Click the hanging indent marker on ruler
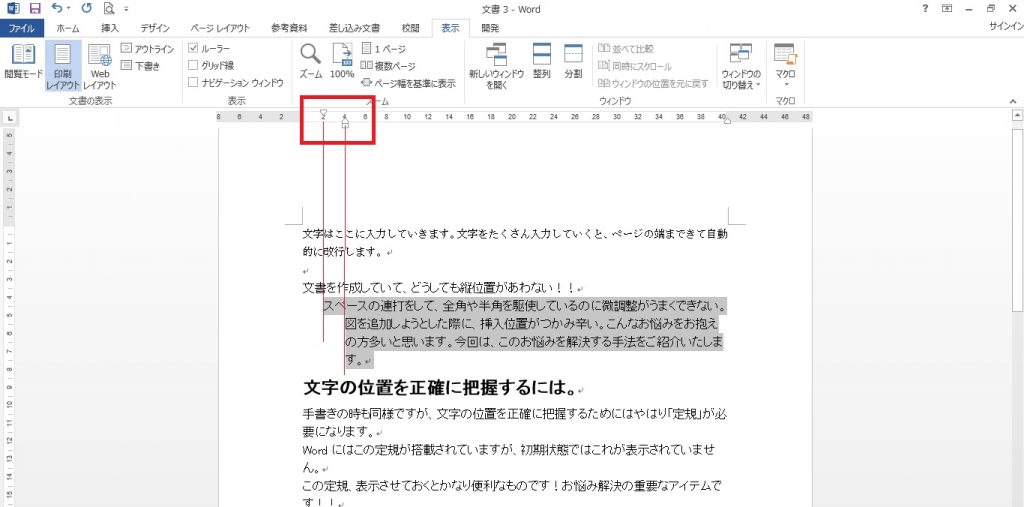The width and height of the screenshot is (1024, 507). (345, 122)
